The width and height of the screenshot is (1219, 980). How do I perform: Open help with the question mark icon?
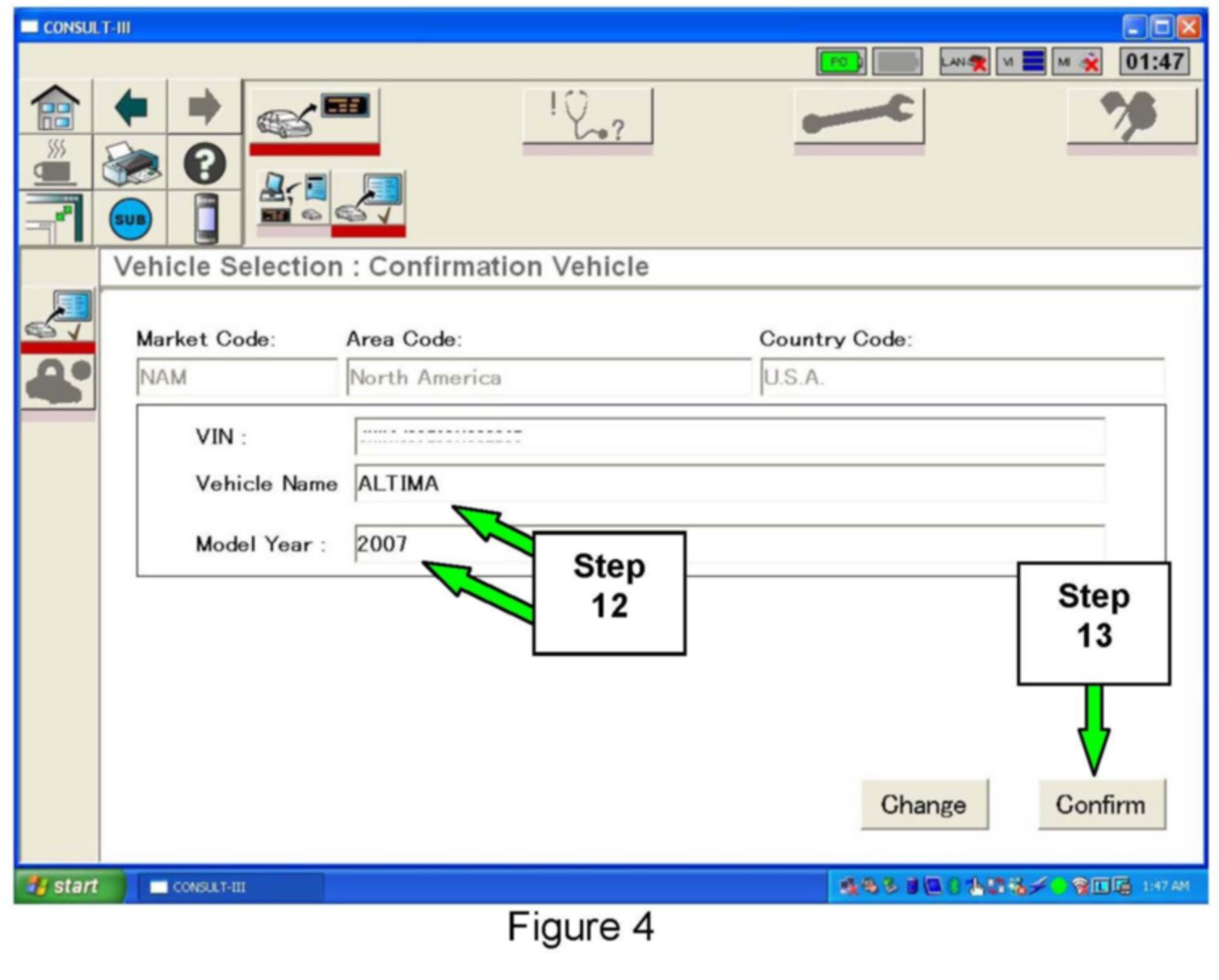click(x=204, y=164)
